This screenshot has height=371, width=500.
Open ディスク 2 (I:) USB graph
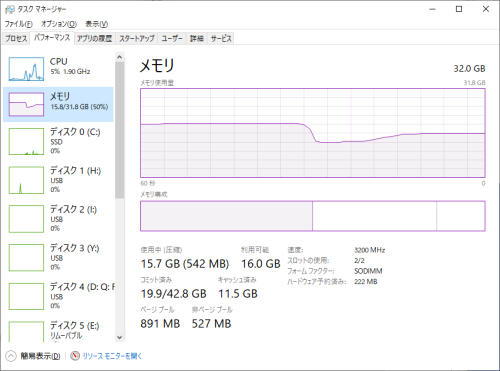tap(26, 219)
